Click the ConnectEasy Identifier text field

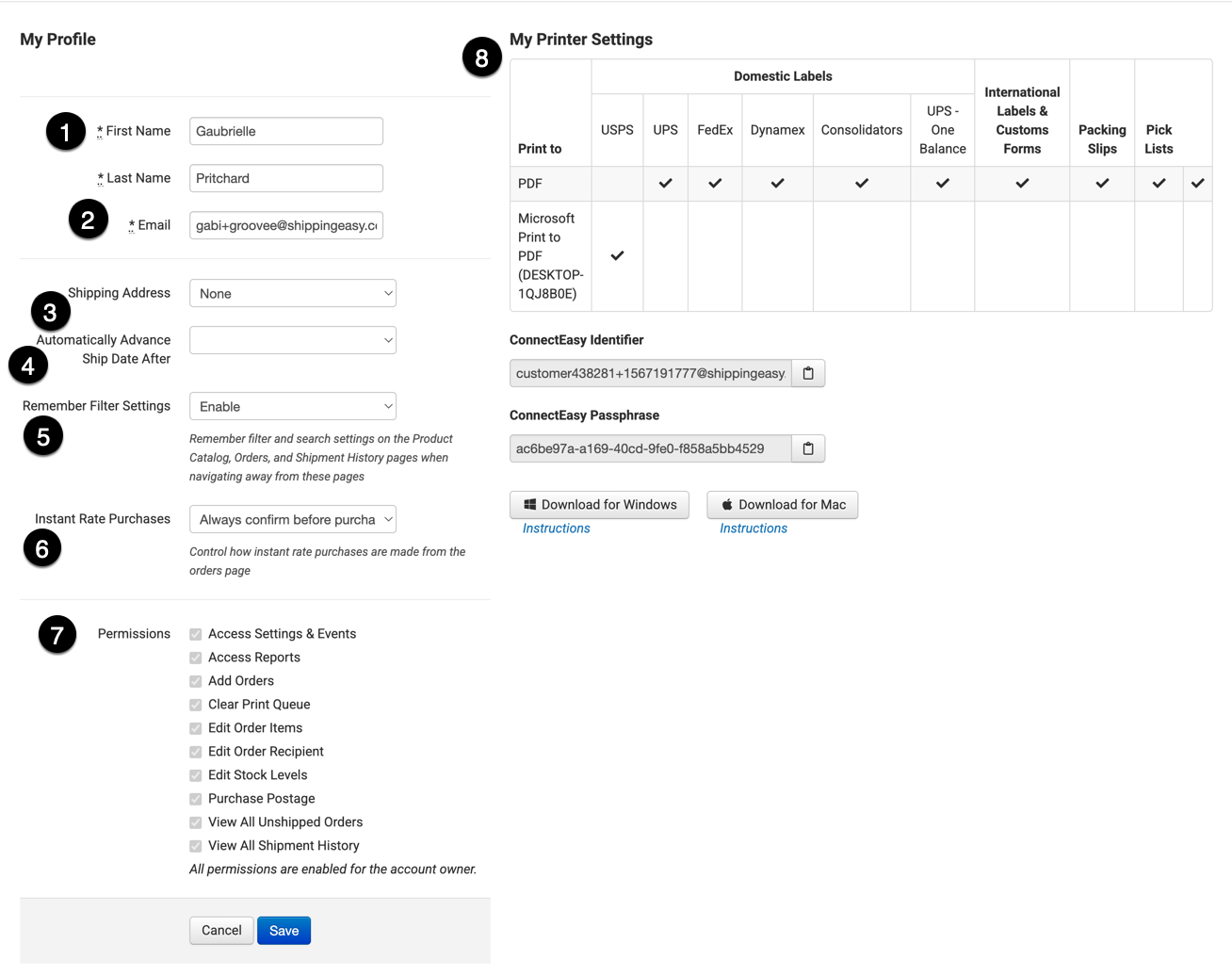coord(651,373)
